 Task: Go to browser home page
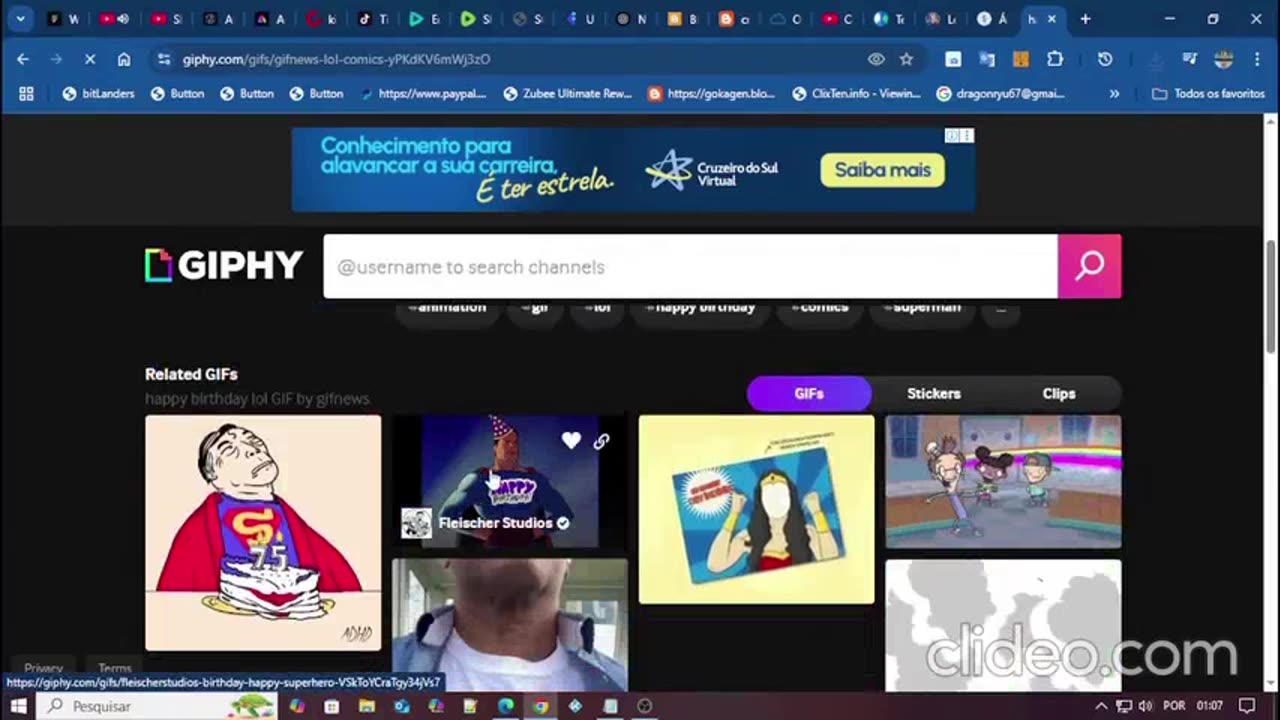(x=124, y=59)
